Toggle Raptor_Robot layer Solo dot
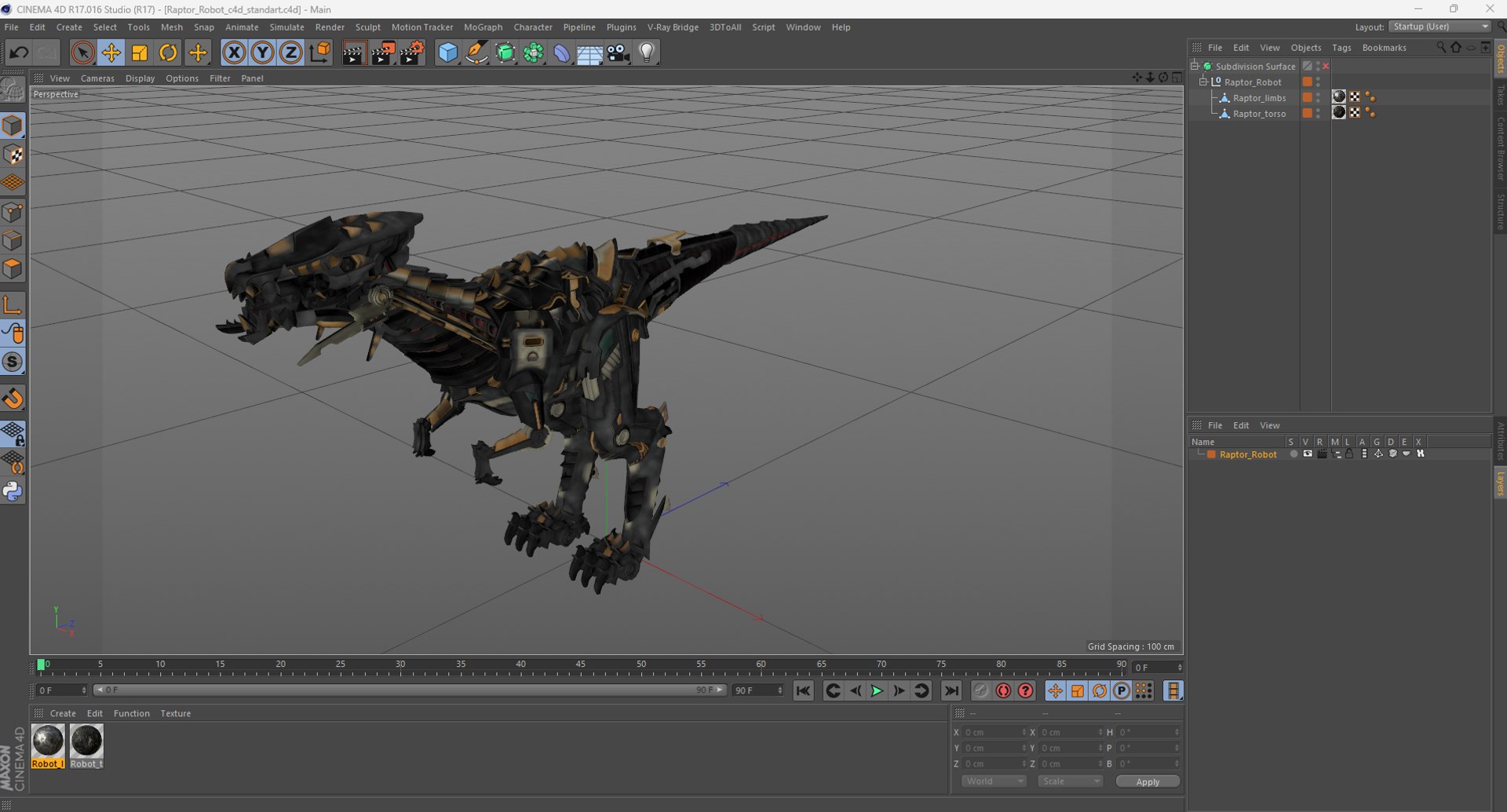This screenshot has height=812, width=1507. tap(1294, 454)
